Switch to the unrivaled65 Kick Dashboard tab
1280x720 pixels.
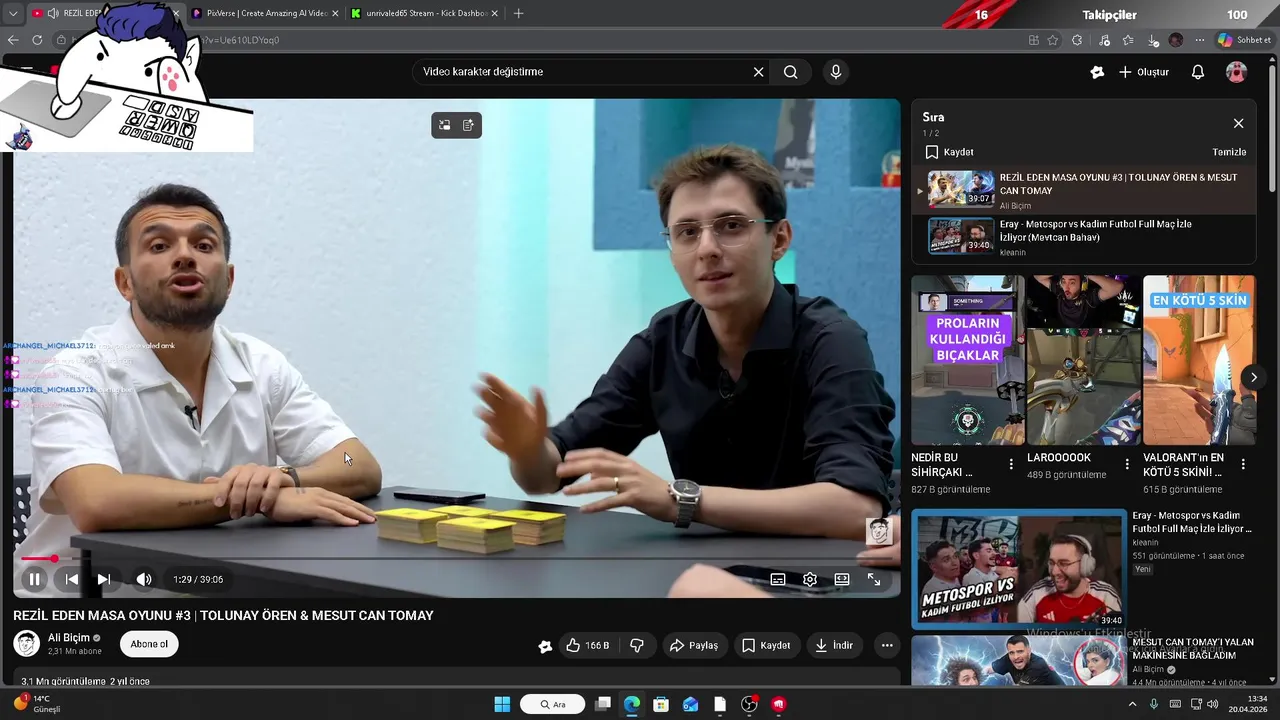425,14
